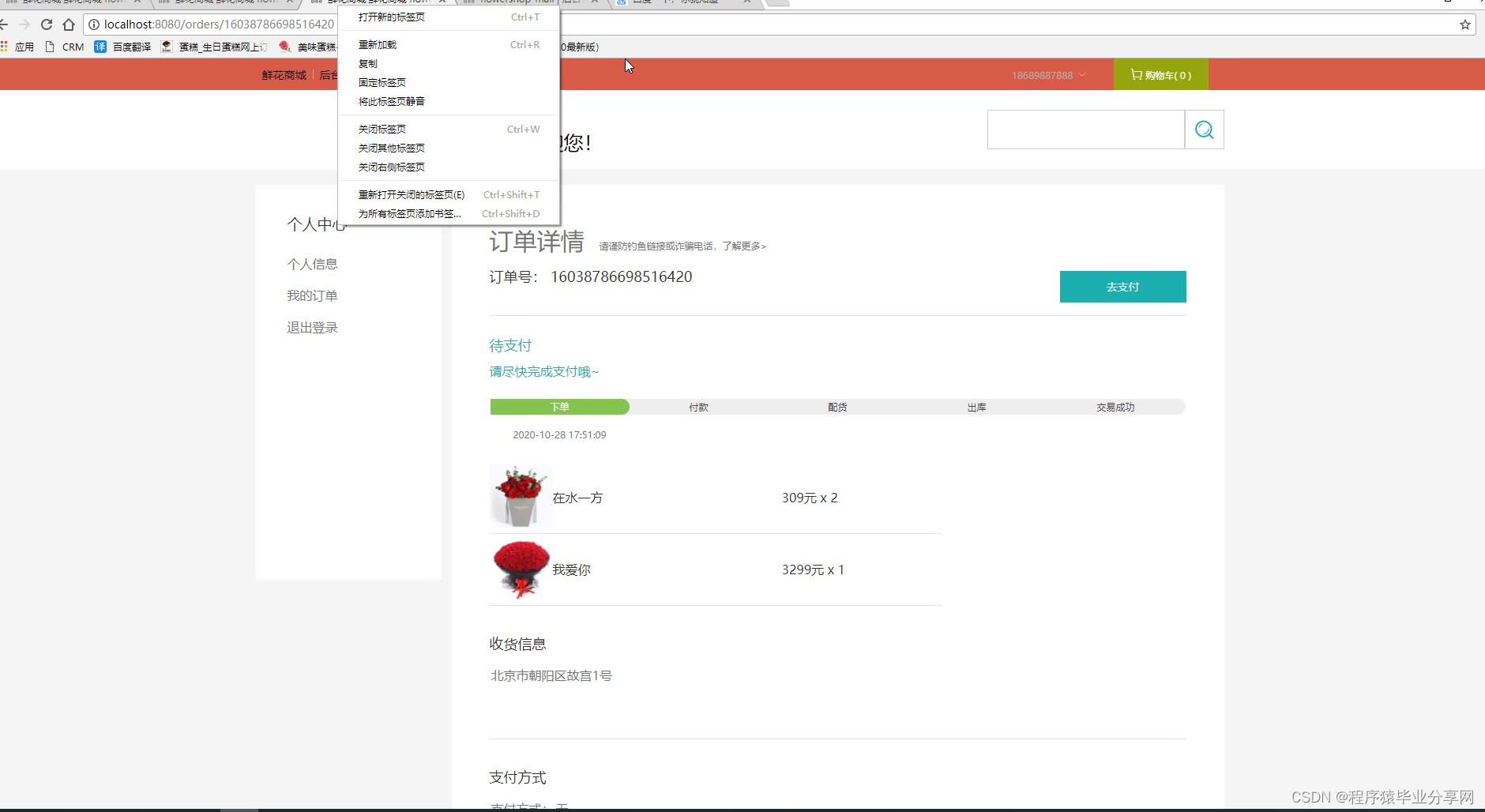The width and height of the screenshot is (1485, 812).
Task: Bookmark this page with the star icon
Action: pyautogui.click(x=1465, y=24)
